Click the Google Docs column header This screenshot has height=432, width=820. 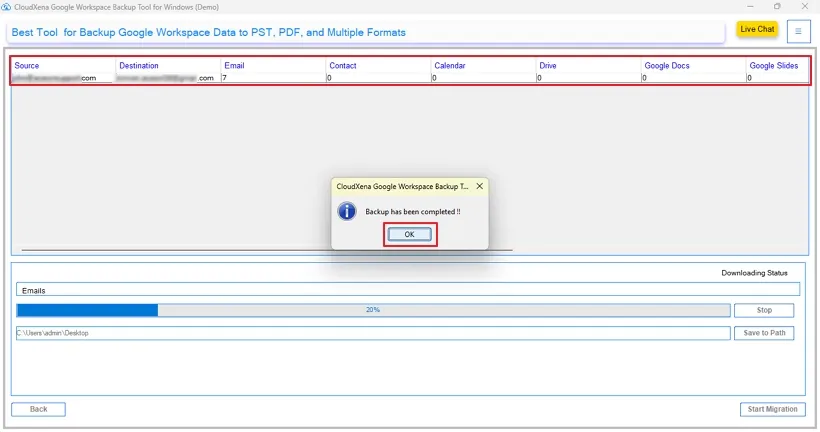pyautogui.click(x=666, y=66)
